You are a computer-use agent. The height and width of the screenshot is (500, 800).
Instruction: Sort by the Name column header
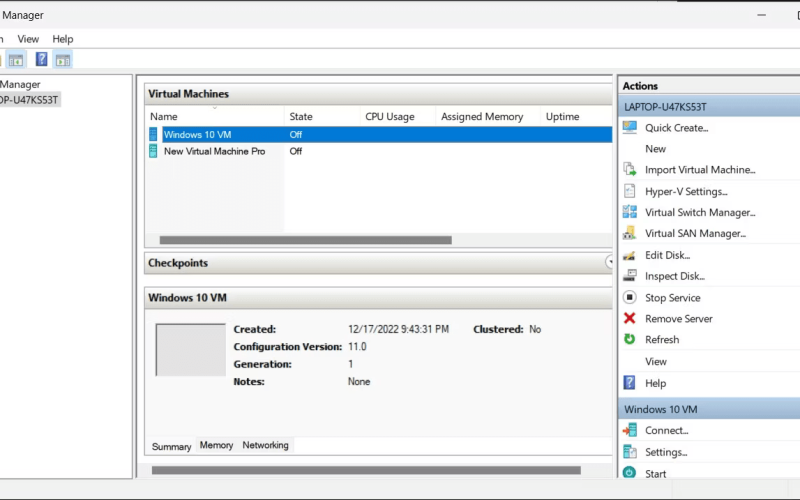click(215, 116)
